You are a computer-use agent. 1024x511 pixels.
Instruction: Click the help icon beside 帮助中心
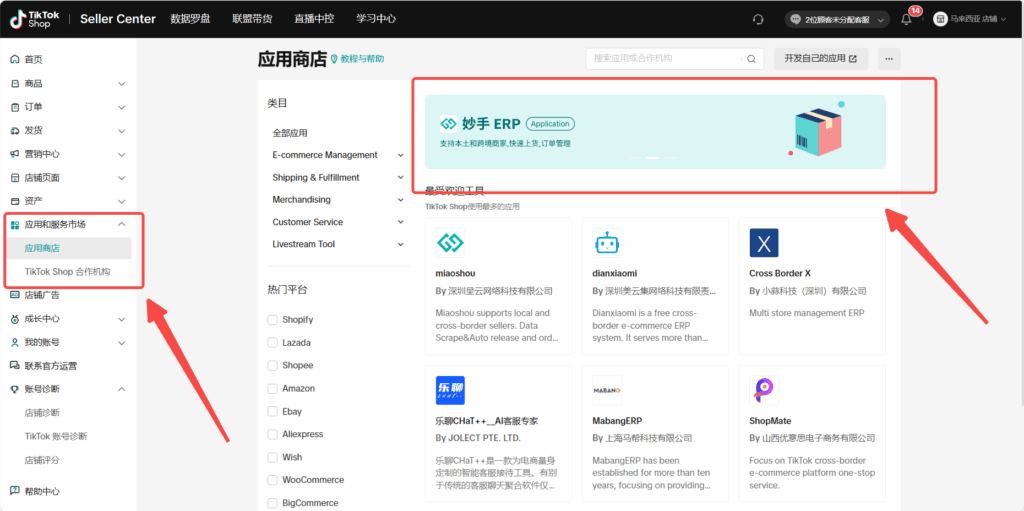pos(15,491)
